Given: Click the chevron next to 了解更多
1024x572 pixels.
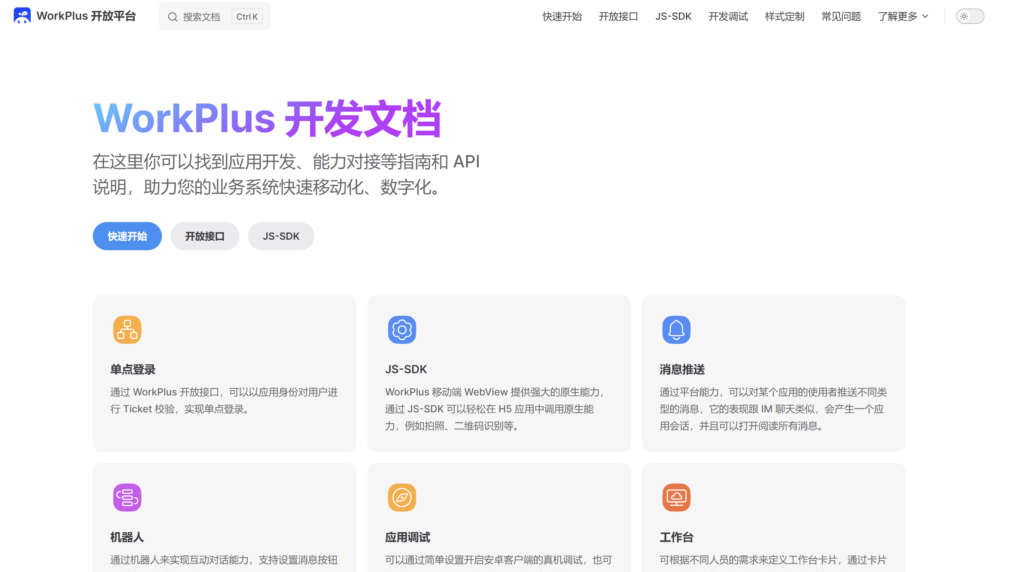Looking at the screenshot, I should (925, 16).
